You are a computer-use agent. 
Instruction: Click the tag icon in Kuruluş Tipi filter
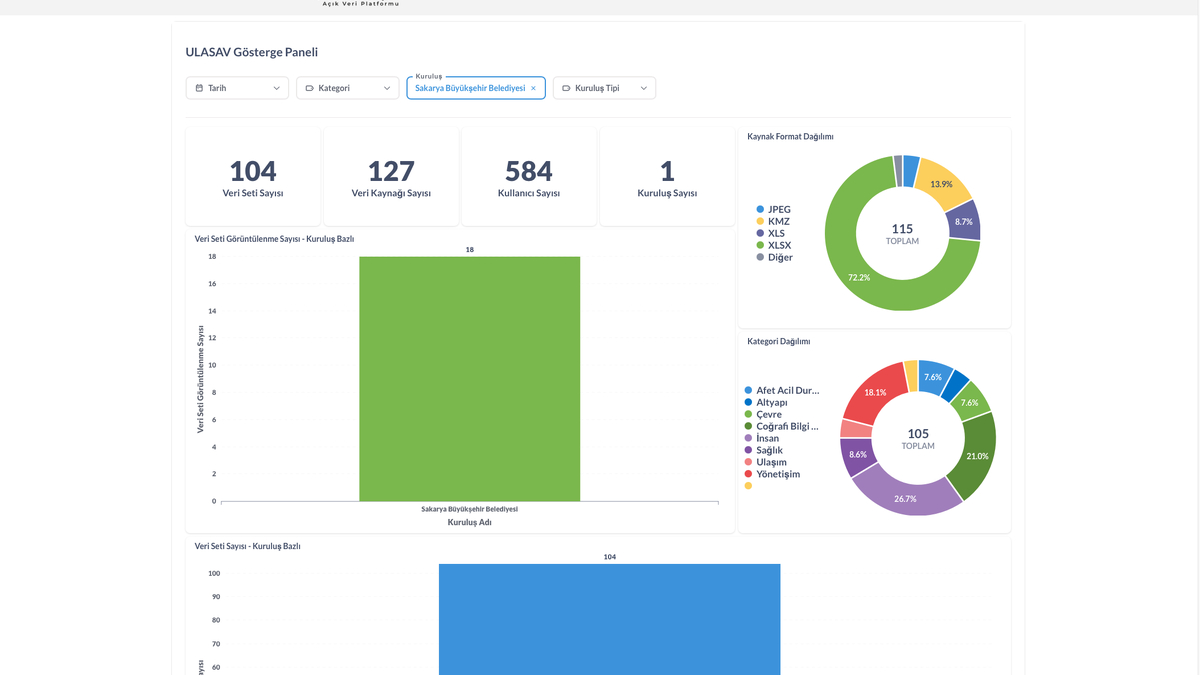click(x=566, y=88)
